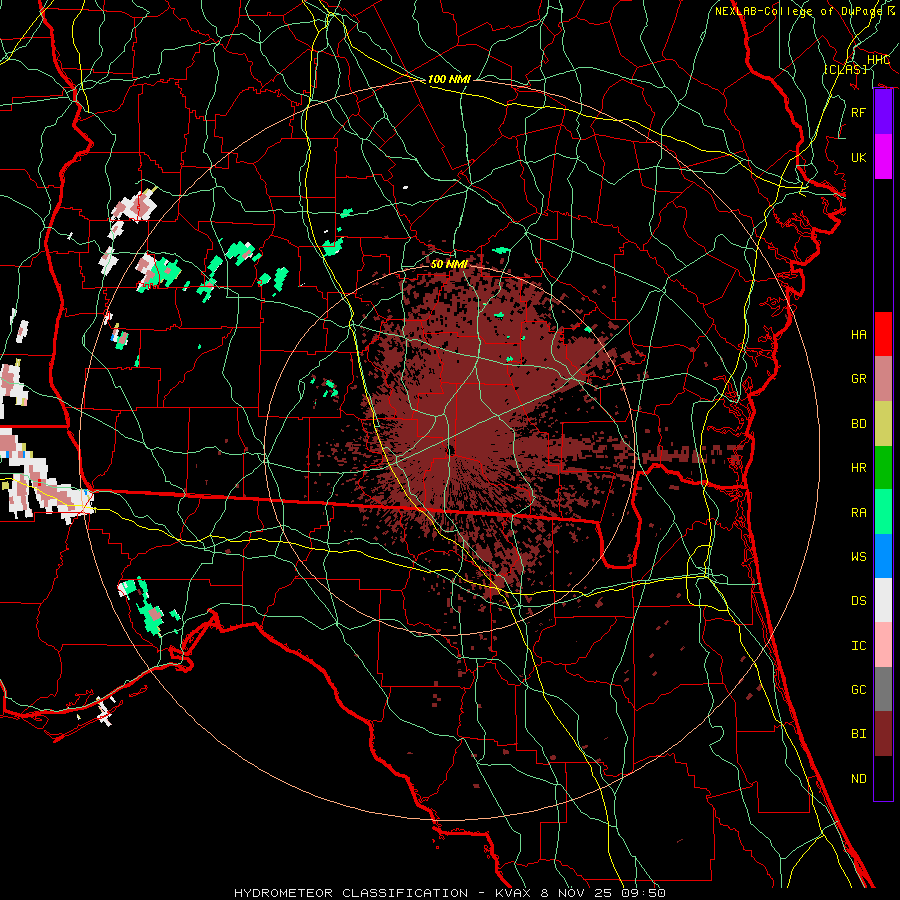Click the RF purple legend color swatch
This screenshot has width=900, height=900.
(883, 112)
